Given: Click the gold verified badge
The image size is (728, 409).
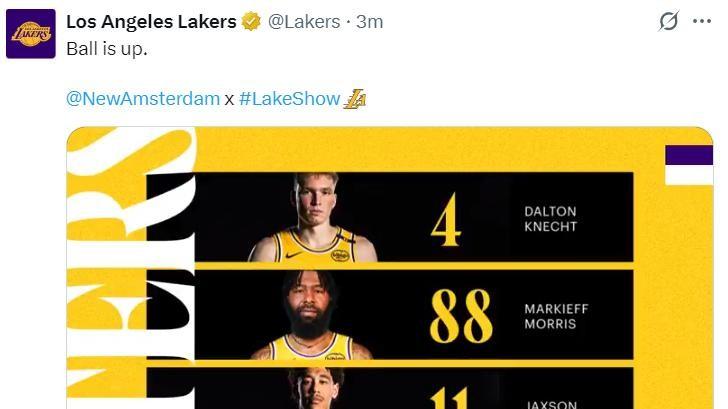Looking at the screenshot, I should 251,21.
